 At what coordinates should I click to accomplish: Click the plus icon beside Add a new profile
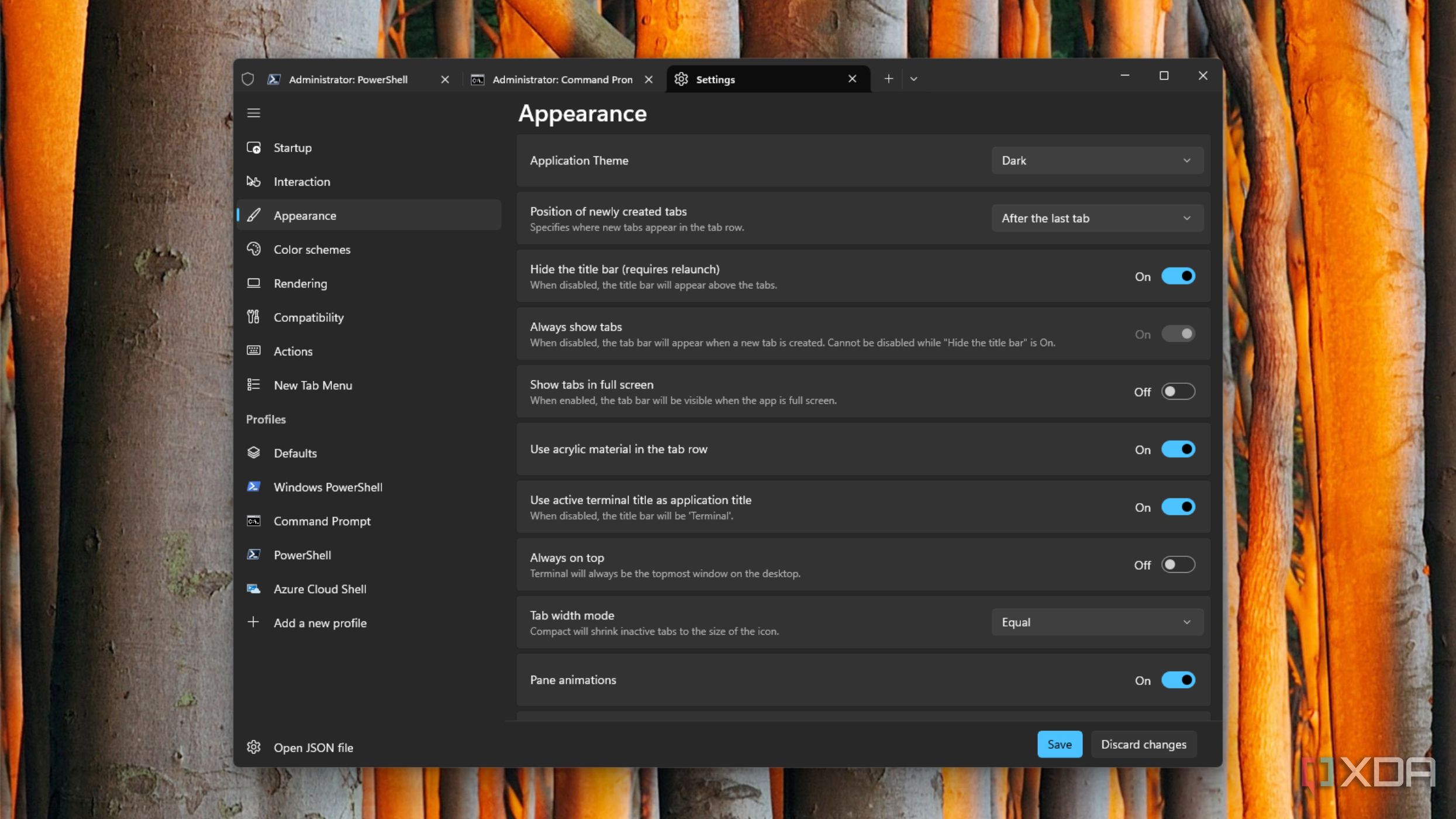253,622
